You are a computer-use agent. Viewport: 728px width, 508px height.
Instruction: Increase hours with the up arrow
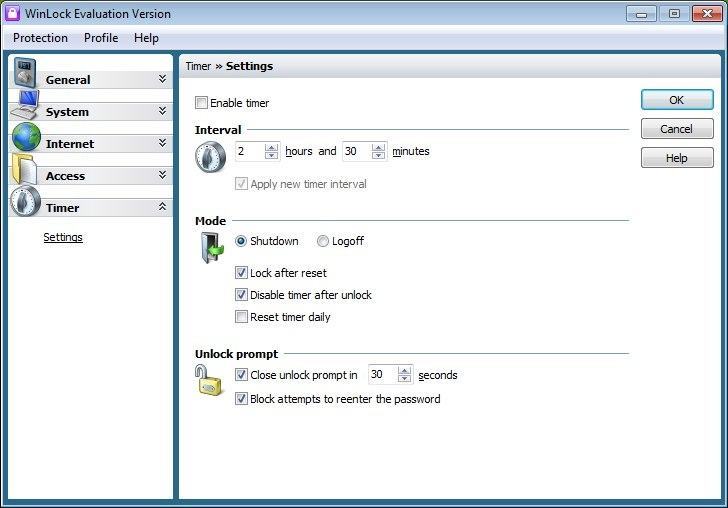271,147
